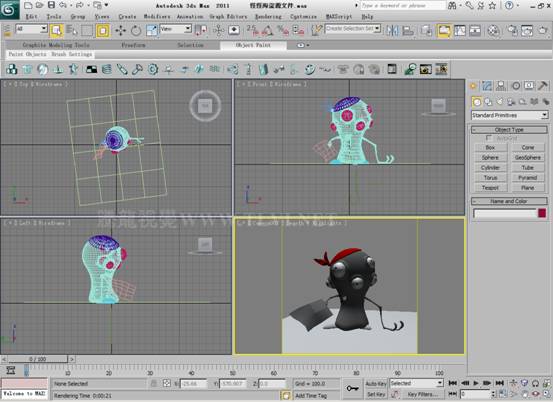The height and width of the screenshot is (402, 553).
Task: Click the Render Production teapot icon
Action: pos(543,31)
